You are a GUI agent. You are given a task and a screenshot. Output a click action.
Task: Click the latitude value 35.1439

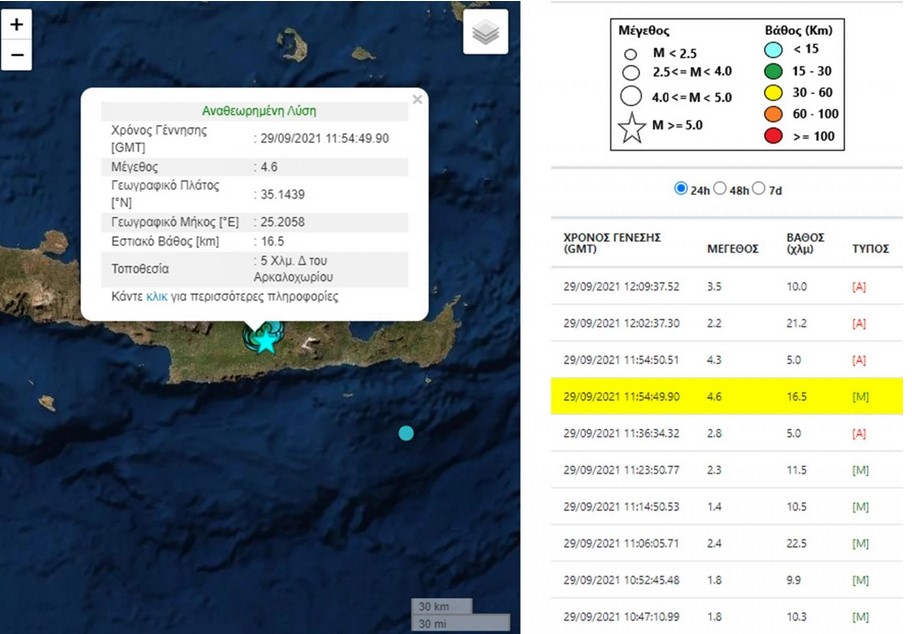tap(282, 194)
